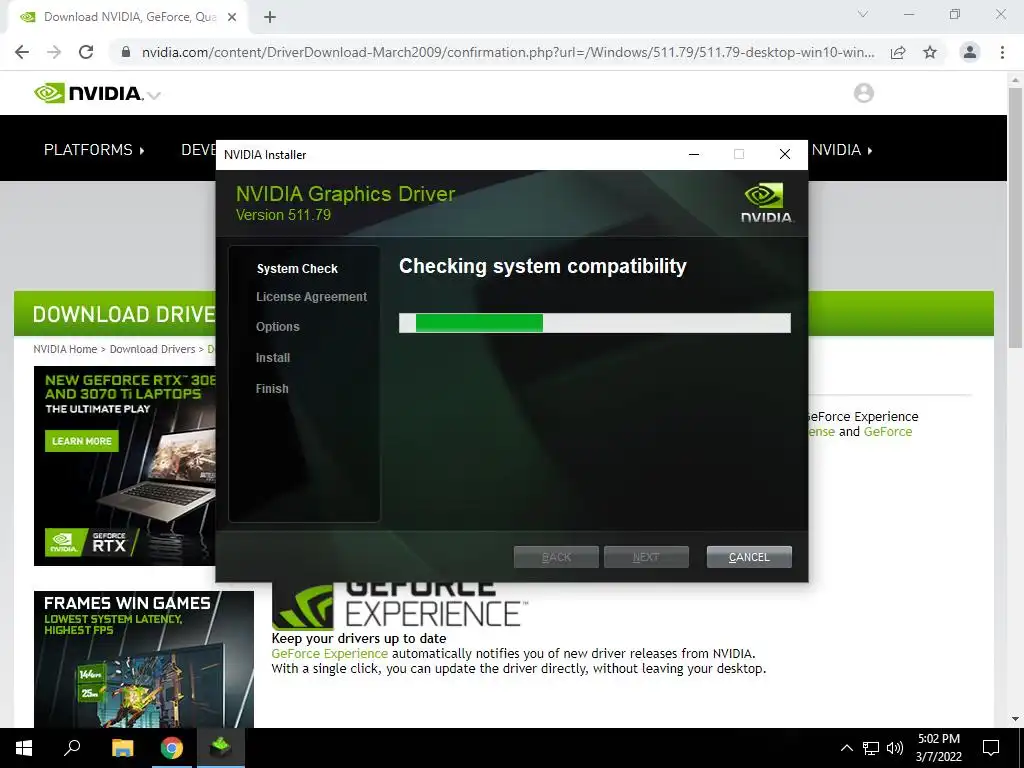
Task: Click the page vertical scrollbar
Action: click(x=1015, y=219)
